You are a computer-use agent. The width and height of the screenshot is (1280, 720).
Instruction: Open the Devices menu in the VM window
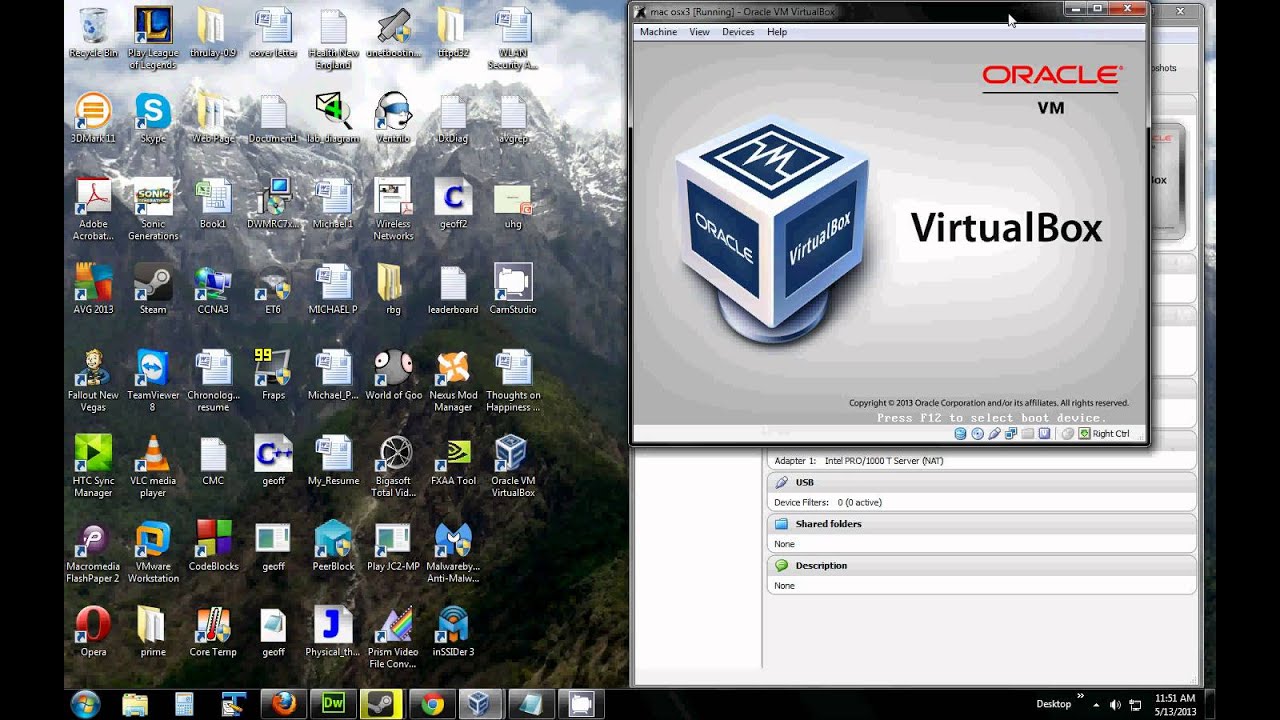738,32
